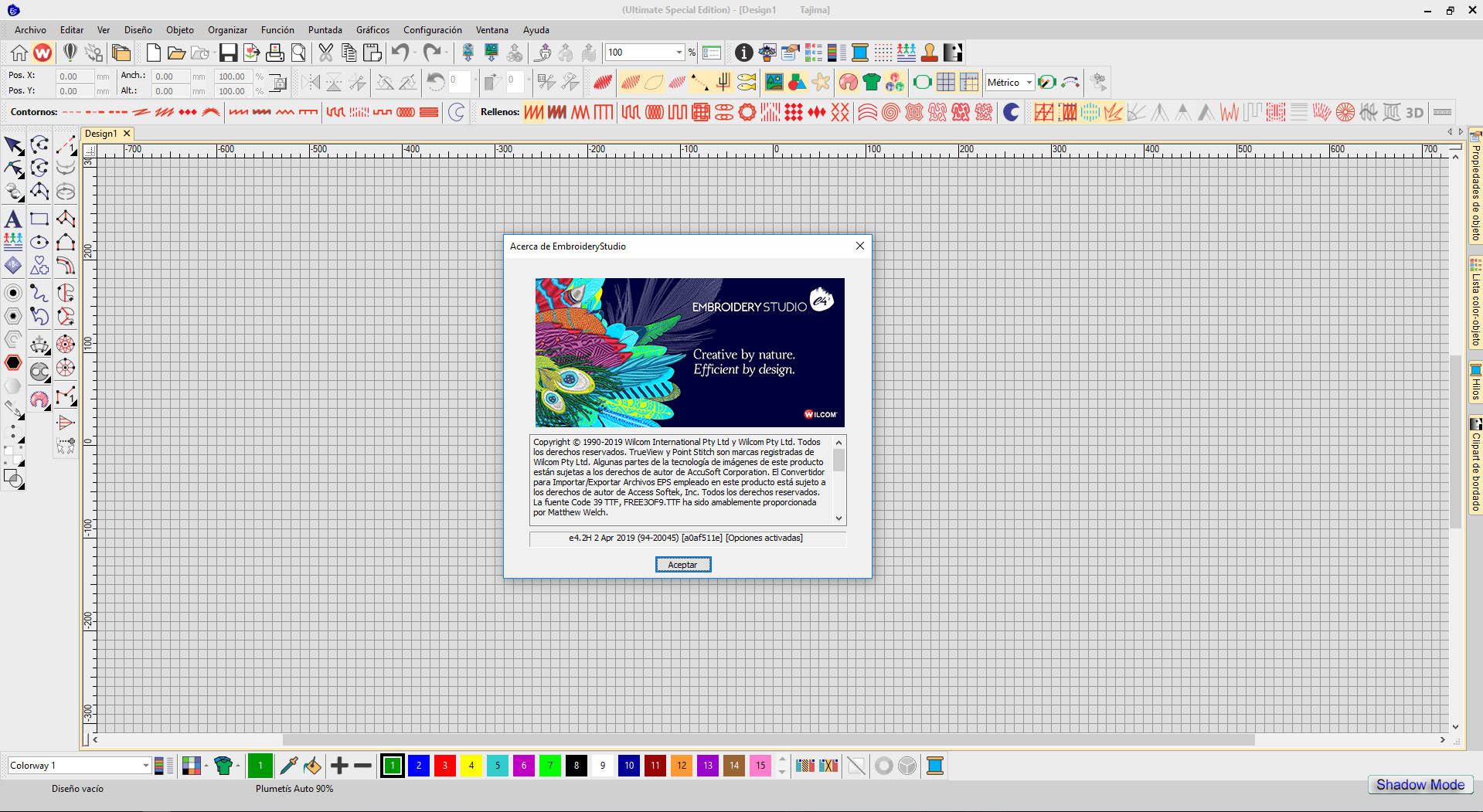
Task: Select the Lettering tool with letter A
Action: pos(13,219)
